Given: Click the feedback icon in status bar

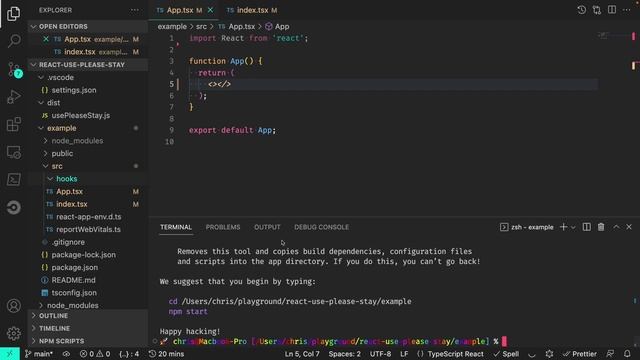Looking at the screenshot, I should tap(610, 354).
